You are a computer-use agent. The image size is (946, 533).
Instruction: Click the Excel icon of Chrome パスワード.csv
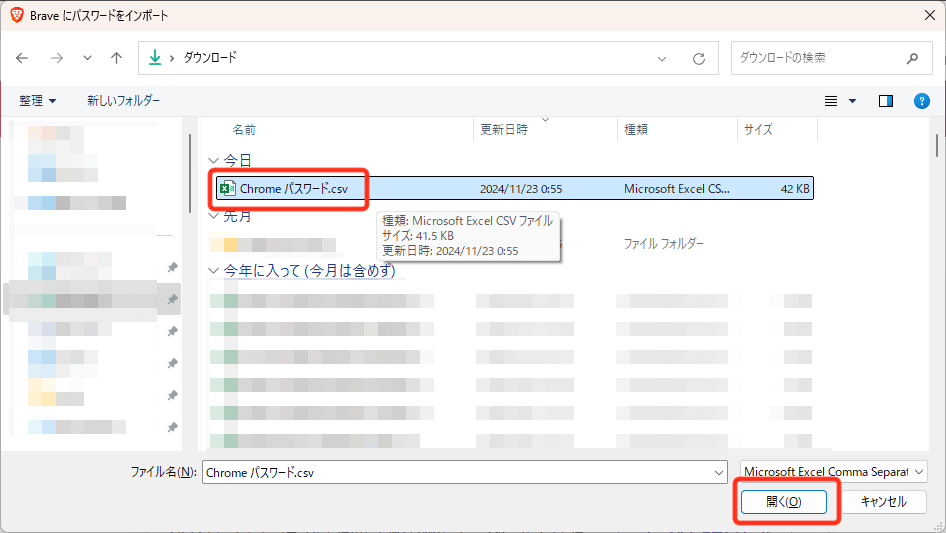(227, 188)
